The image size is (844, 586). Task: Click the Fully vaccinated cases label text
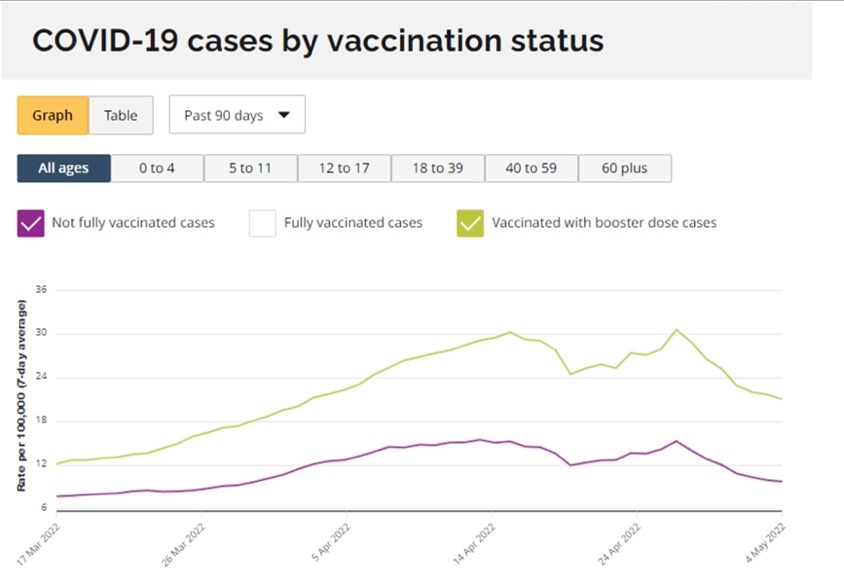[x=353, y=223]
